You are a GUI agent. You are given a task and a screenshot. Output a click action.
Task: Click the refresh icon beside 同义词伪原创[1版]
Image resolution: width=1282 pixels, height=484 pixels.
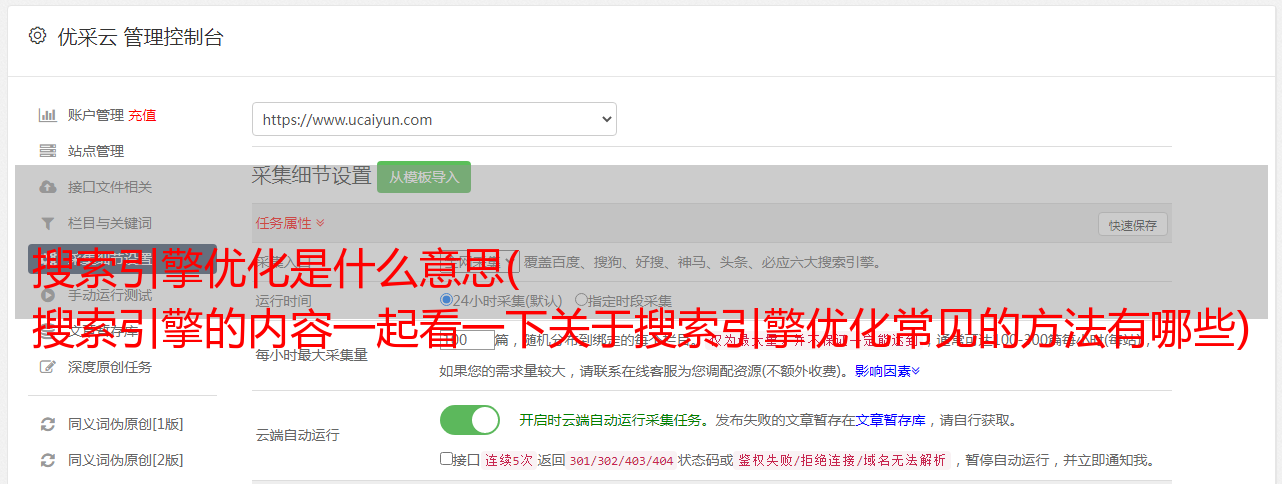(47, 424)
